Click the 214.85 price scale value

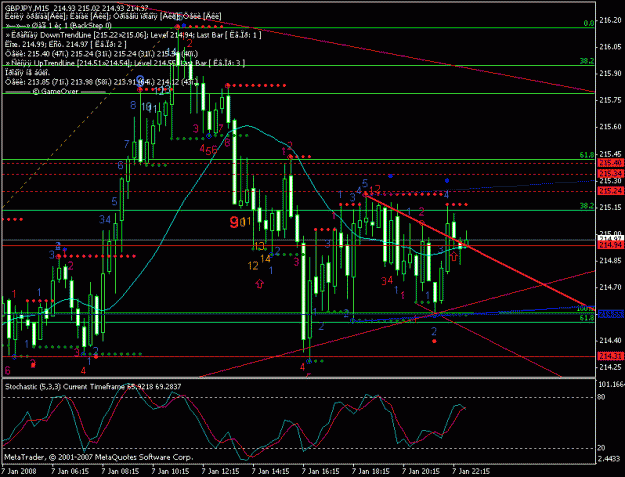[x=610, y=260]
